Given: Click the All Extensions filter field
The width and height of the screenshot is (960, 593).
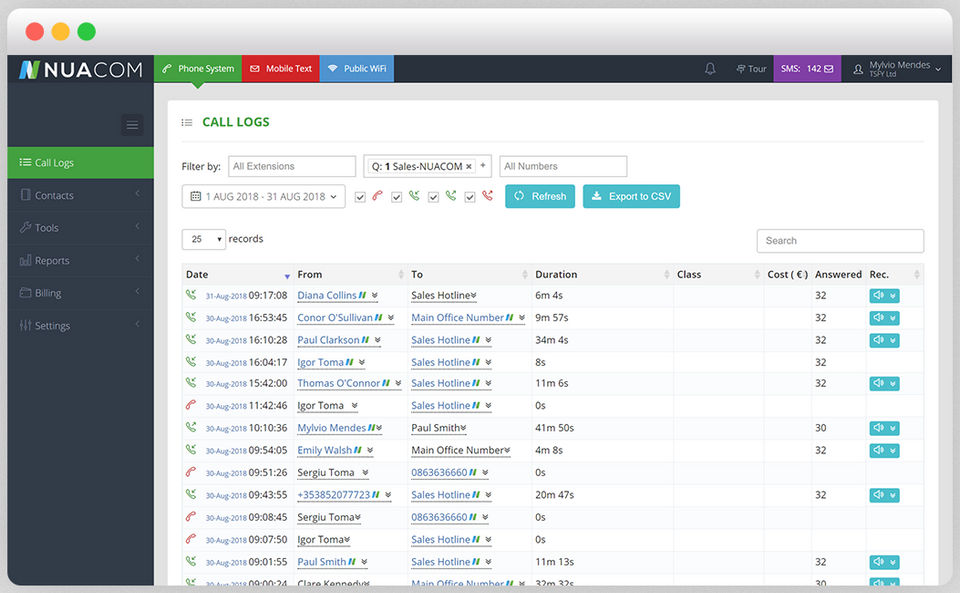Looking at the screenshot, I should (292, 166).
